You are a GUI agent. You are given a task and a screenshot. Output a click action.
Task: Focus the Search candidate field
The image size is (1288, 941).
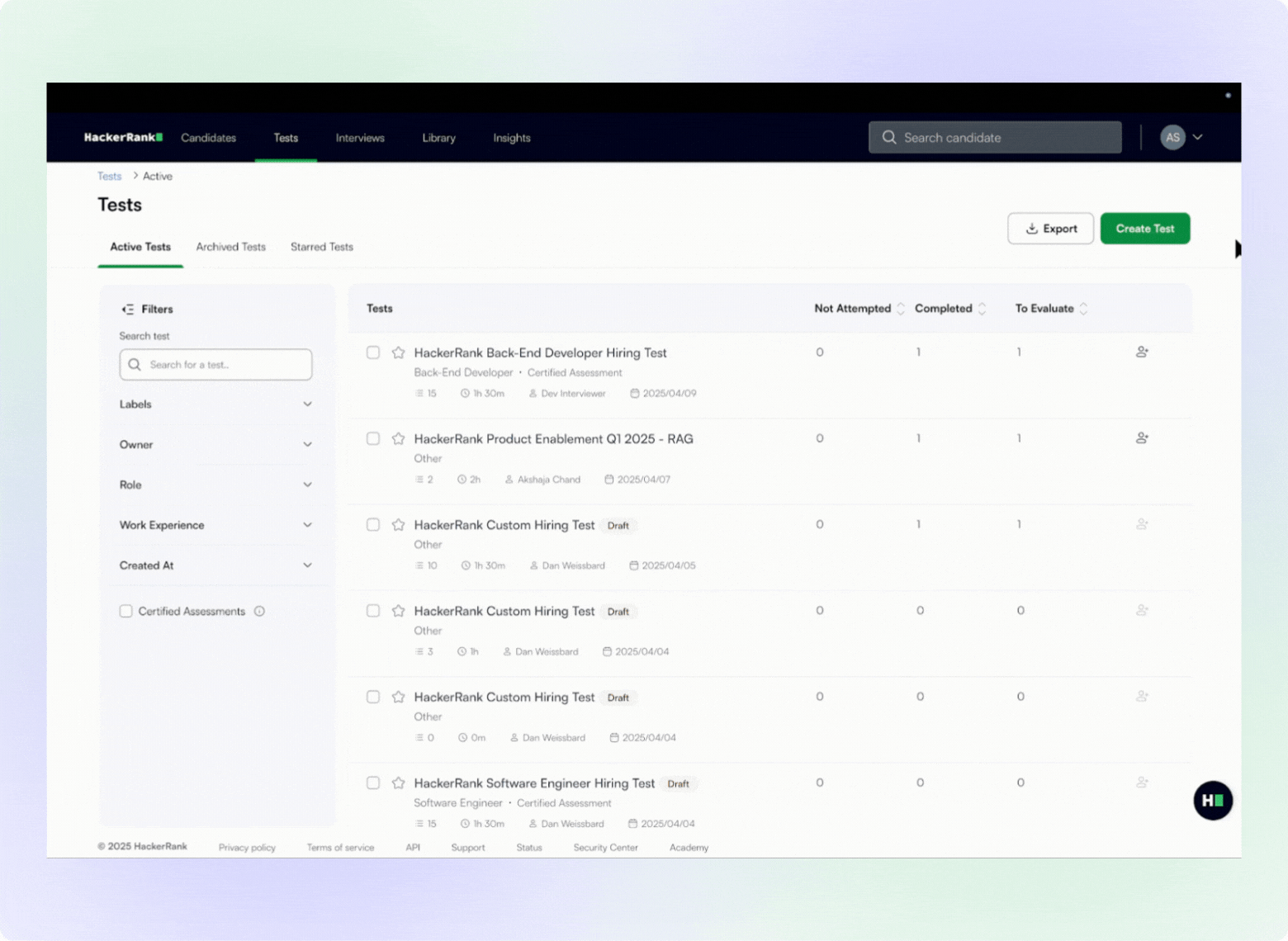[995, 137]
